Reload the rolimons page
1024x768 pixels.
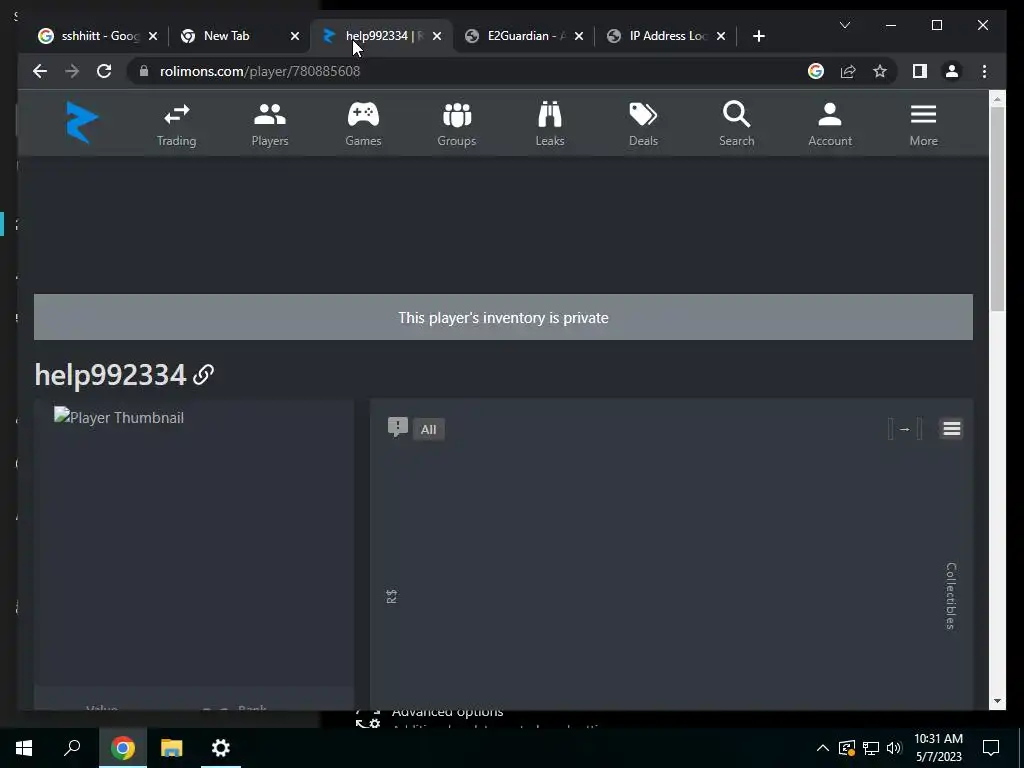tap(104, 71)
